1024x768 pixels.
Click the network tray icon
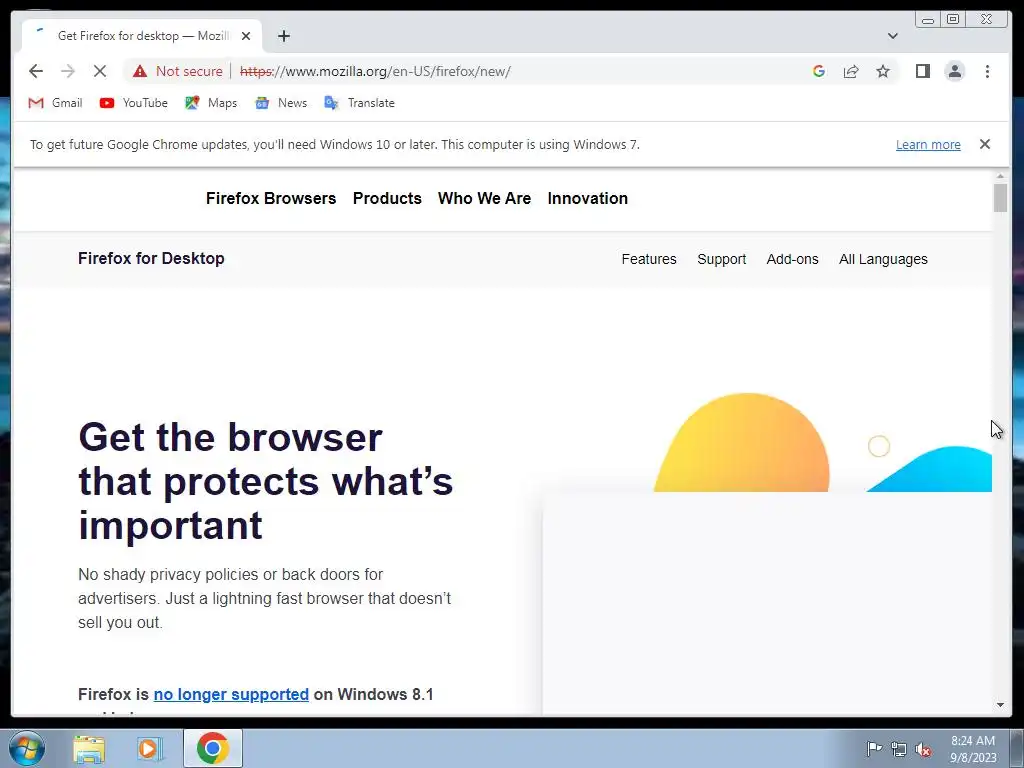(899, 749)
